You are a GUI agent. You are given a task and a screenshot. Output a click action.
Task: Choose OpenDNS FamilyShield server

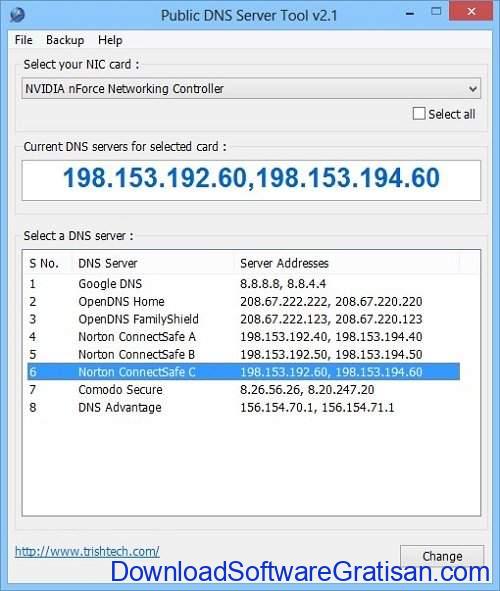tap(243, 319)
